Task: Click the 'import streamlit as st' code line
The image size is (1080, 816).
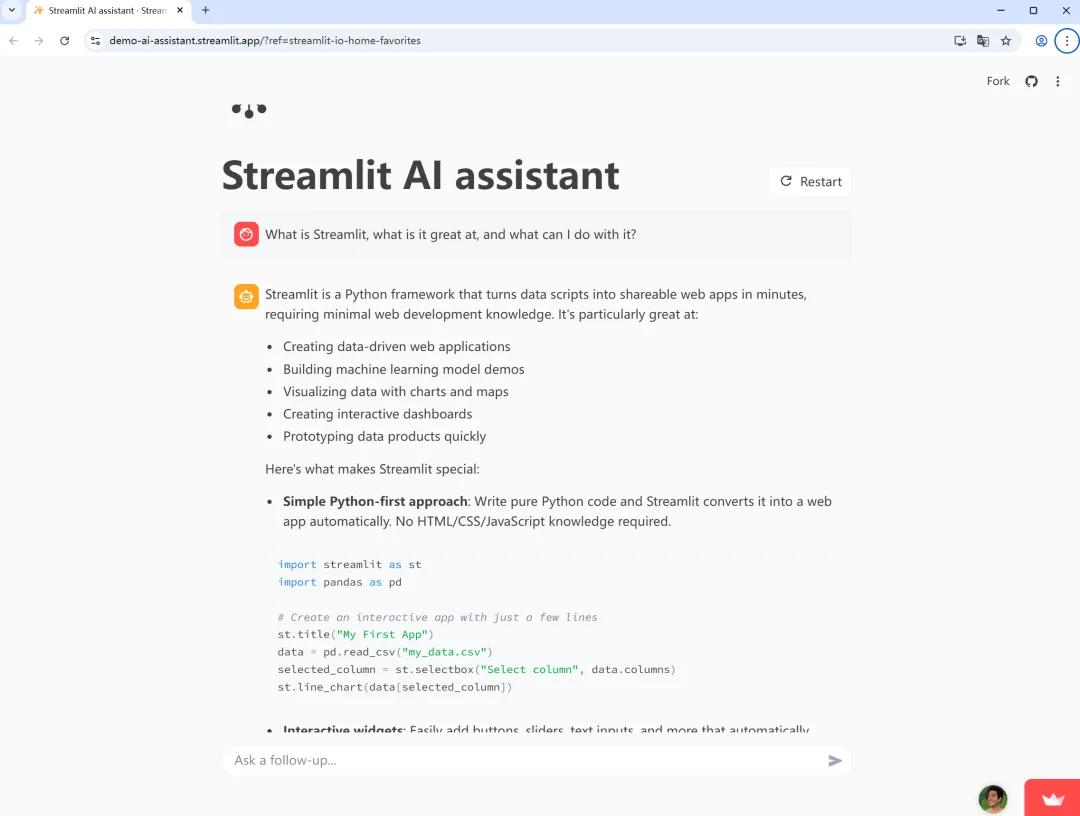Action: click(x=349, y=565)
